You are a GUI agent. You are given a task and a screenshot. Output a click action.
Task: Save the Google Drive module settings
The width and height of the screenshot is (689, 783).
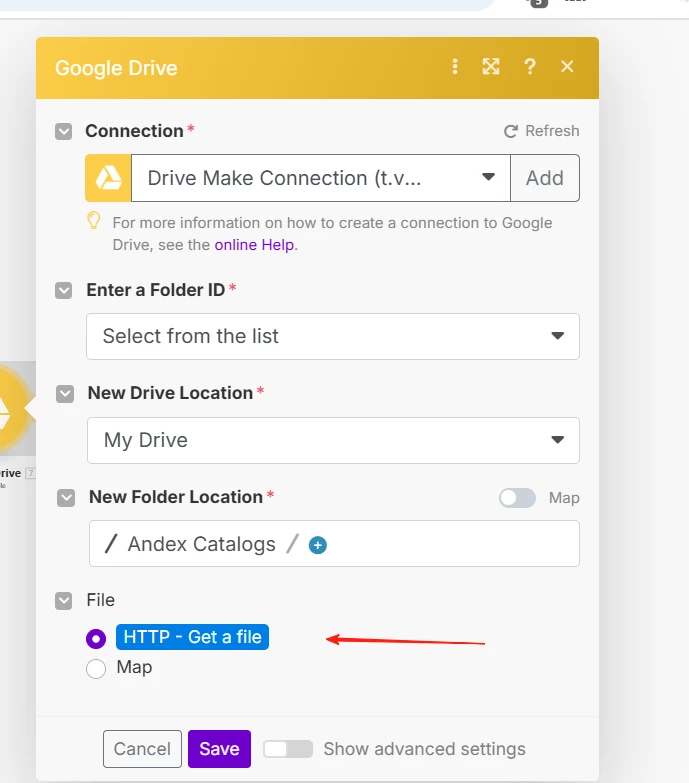point(219,749)
